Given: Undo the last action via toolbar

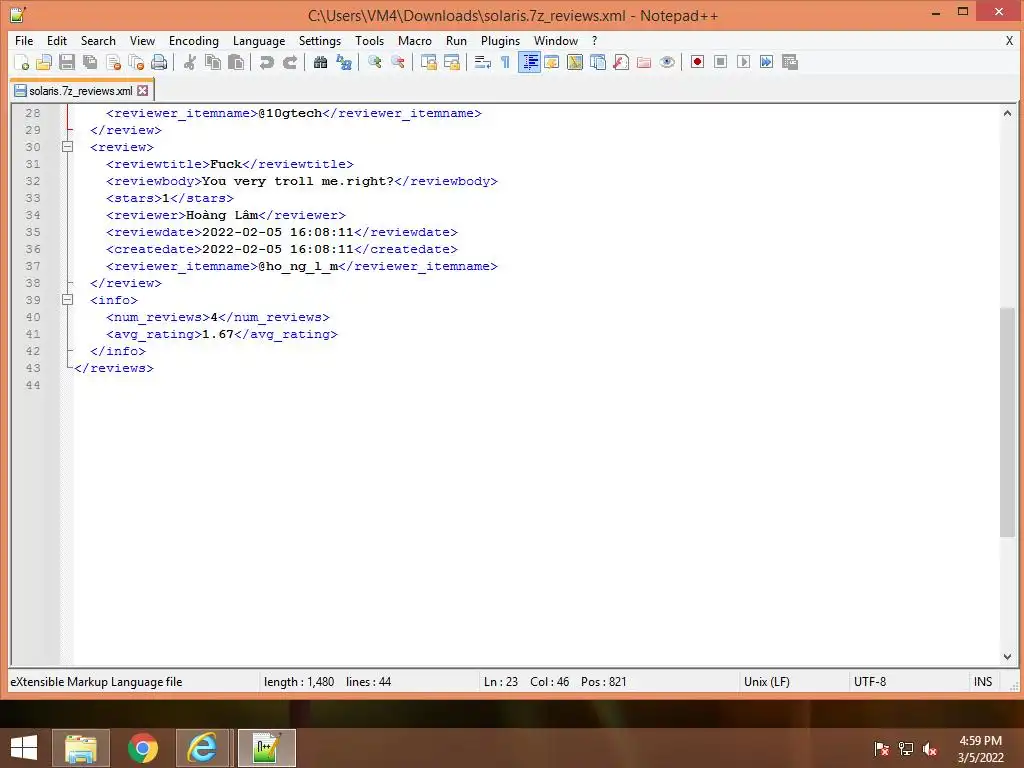Looking at the screenshot, I should (x=266, y=62).
